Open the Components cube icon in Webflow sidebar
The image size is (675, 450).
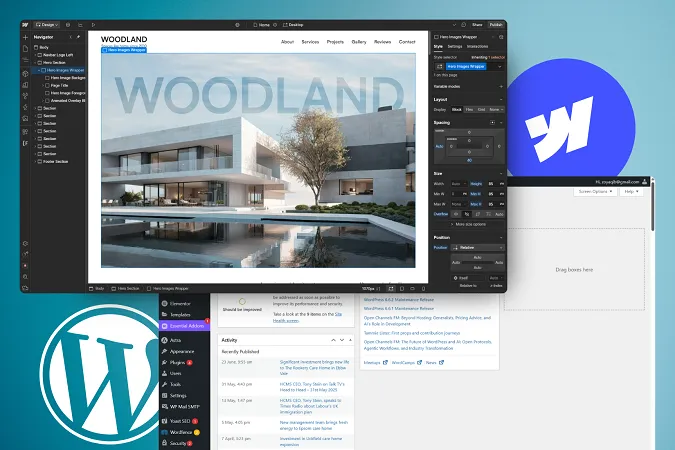(25, 74)
